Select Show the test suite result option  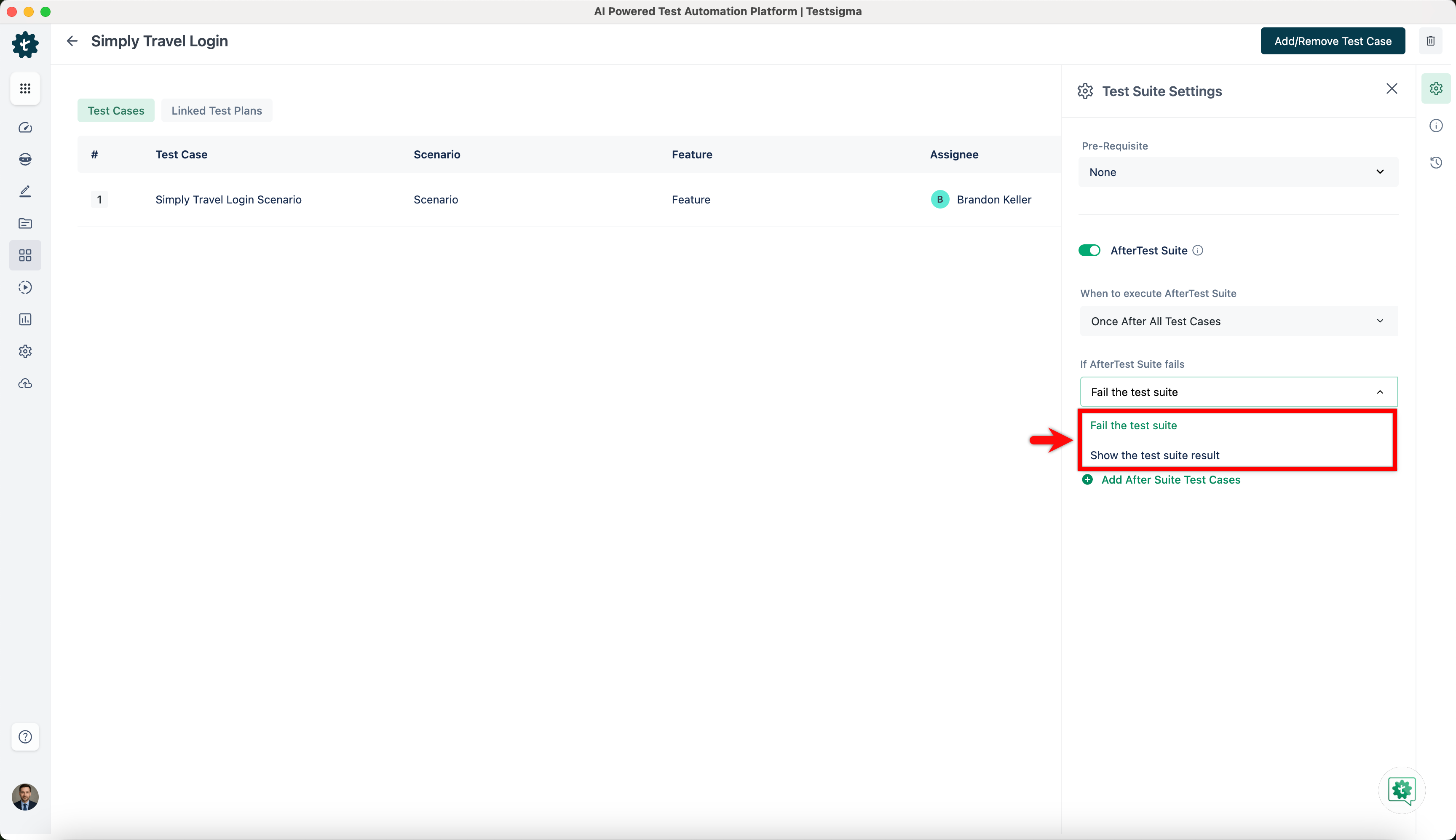(x=1154, y=455)
